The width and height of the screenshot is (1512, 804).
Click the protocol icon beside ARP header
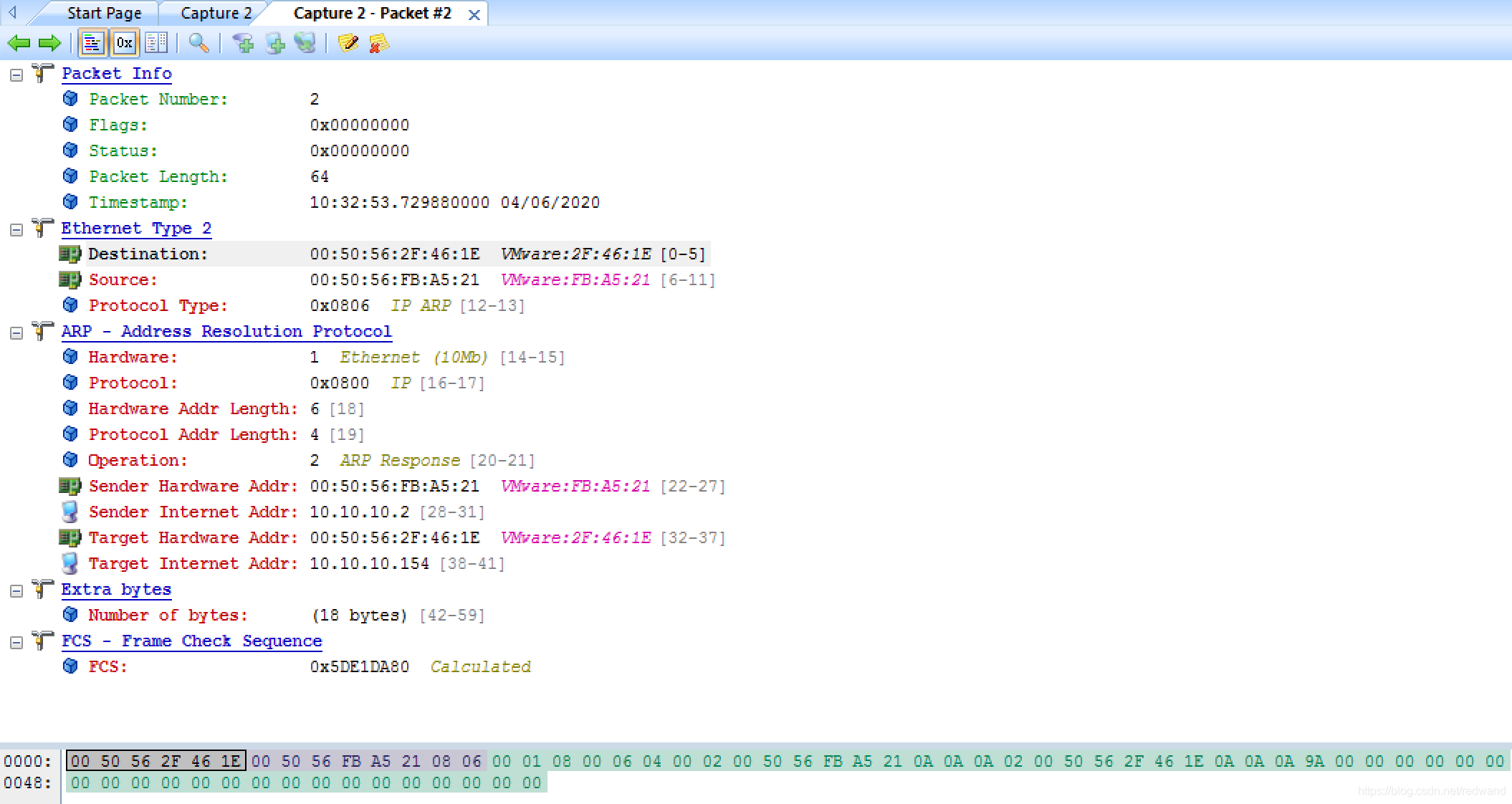(43, 330)
